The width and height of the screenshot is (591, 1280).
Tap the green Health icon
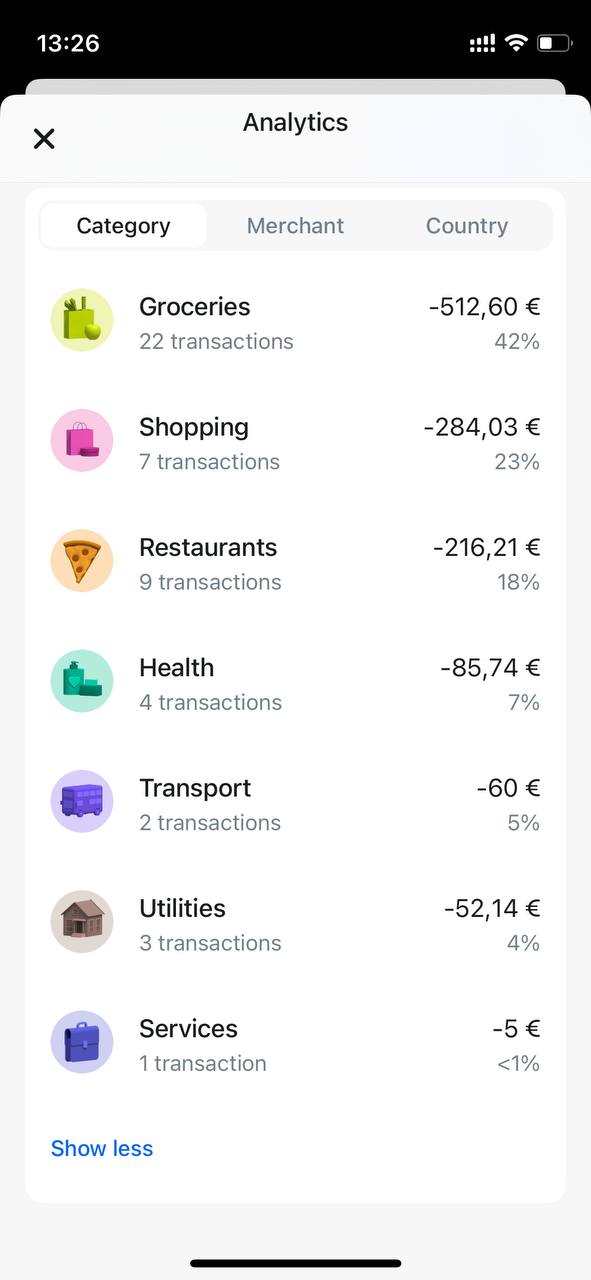coord(82,682)
